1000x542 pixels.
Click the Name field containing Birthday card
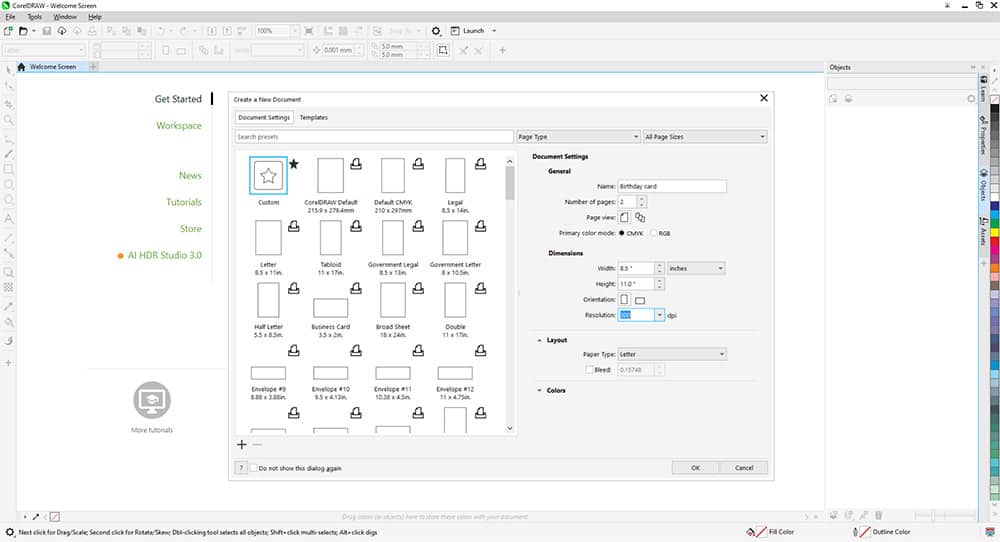click(x=672, y=186)
